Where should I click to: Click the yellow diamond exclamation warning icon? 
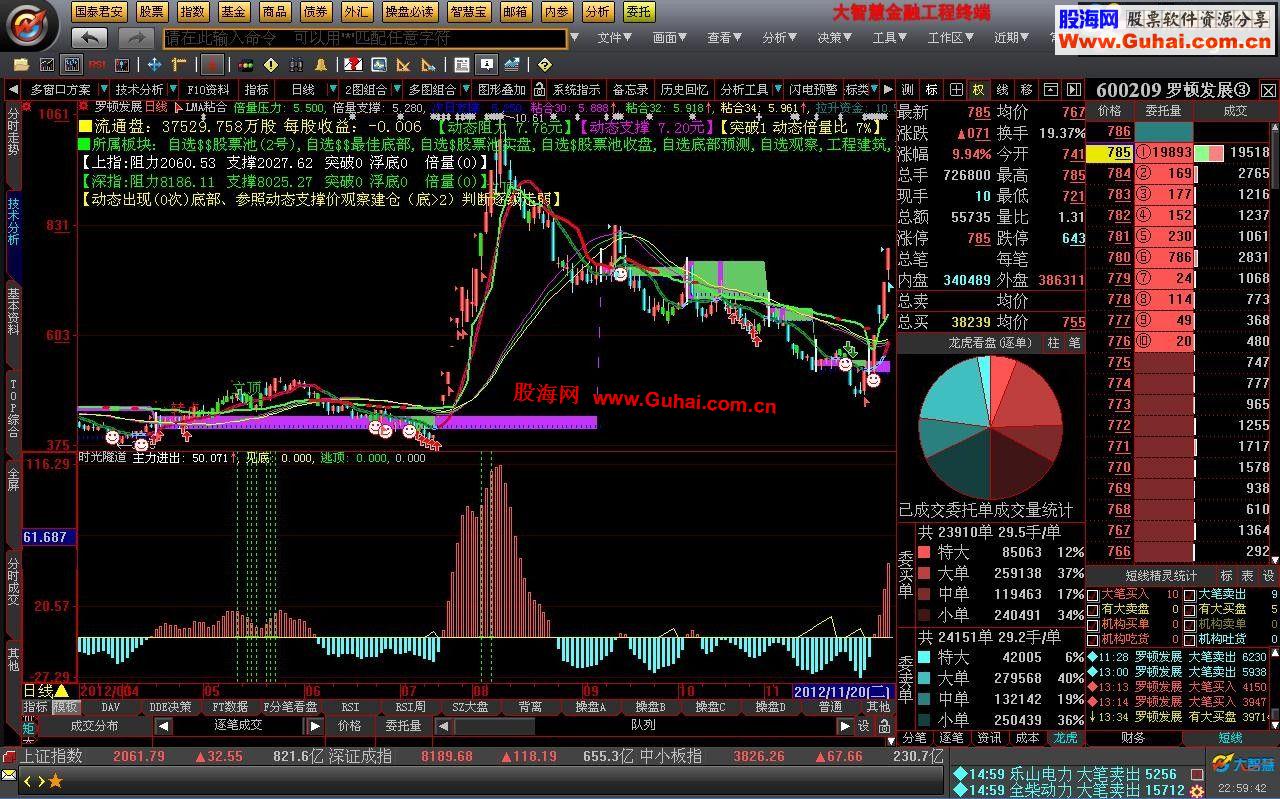[x=270, y=65]
